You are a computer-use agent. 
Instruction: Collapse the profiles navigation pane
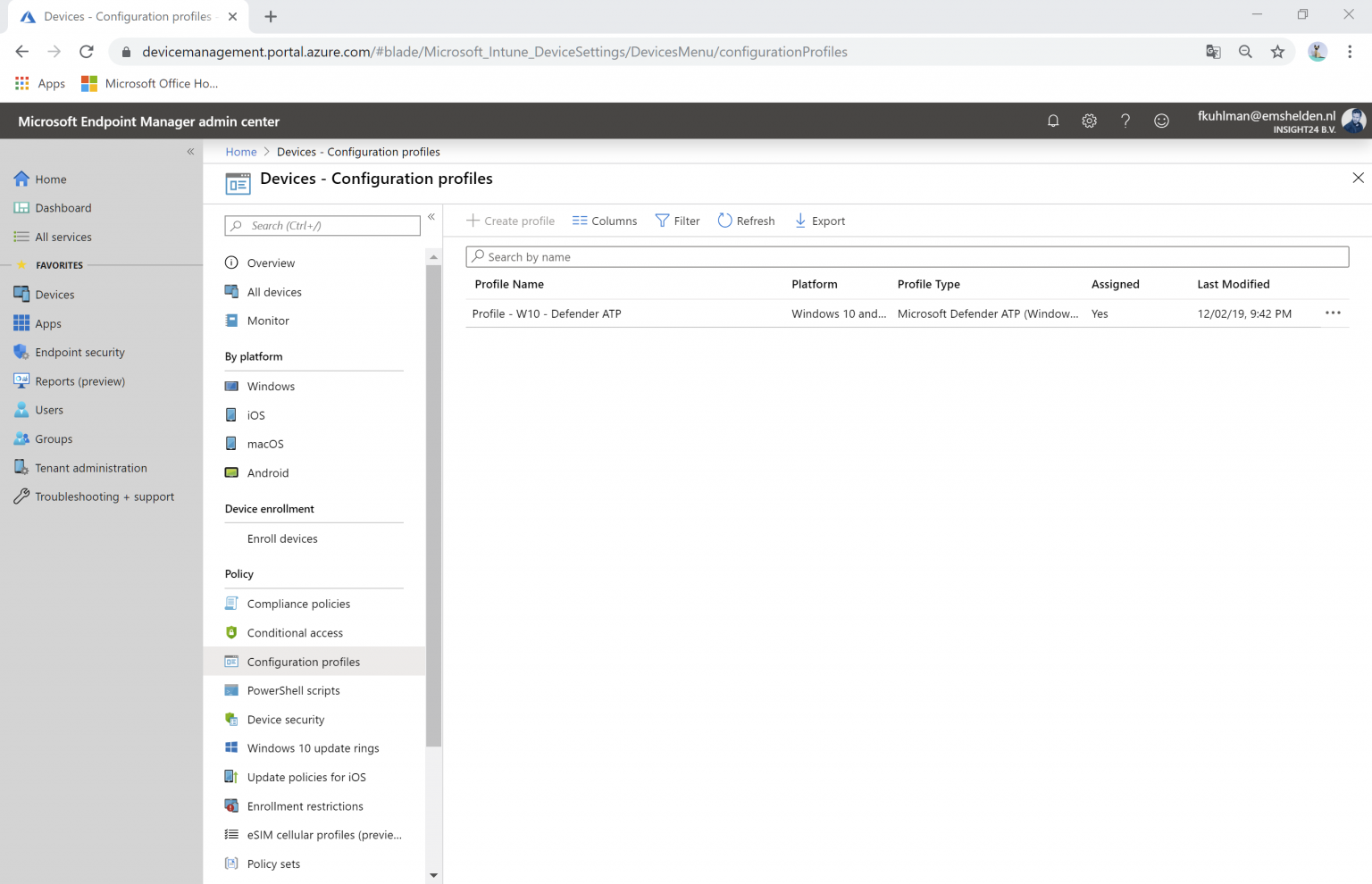click(x=431, y=217)
